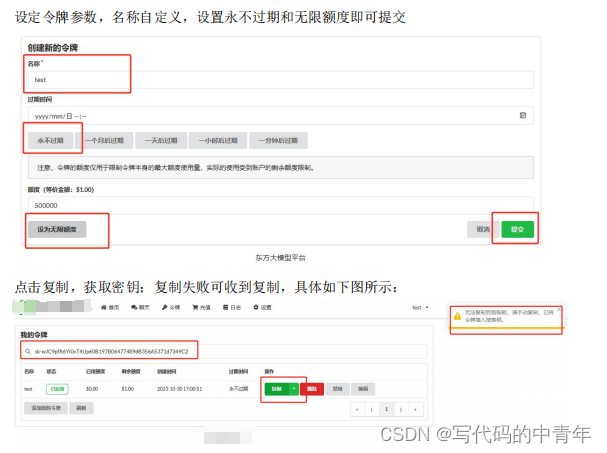Go to next page in pagination
607x453 pixels.
tap(401, 409)
